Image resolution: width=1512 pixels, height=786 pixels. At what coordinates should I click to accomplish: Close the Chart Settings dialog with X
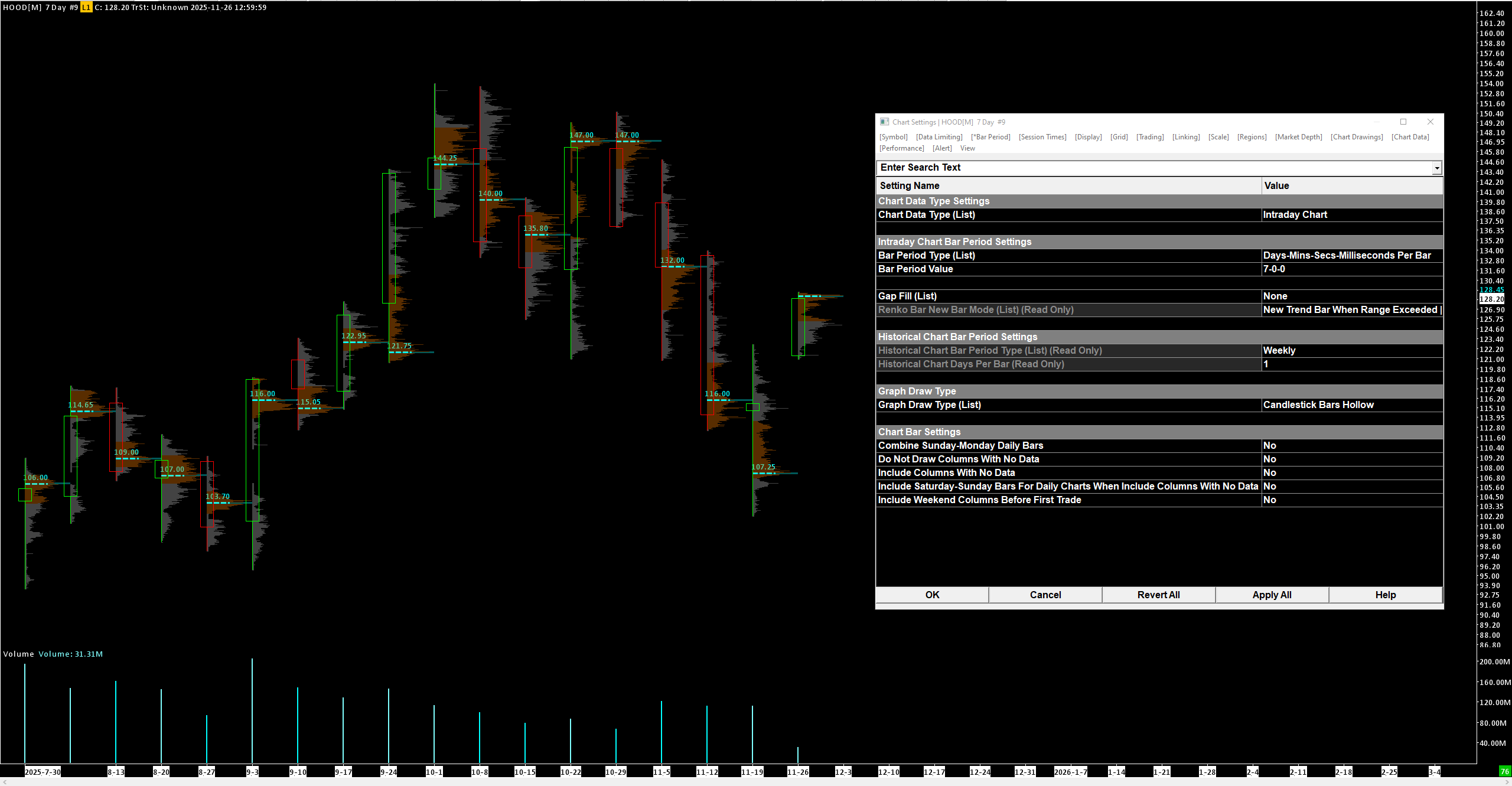[1430, 122]
